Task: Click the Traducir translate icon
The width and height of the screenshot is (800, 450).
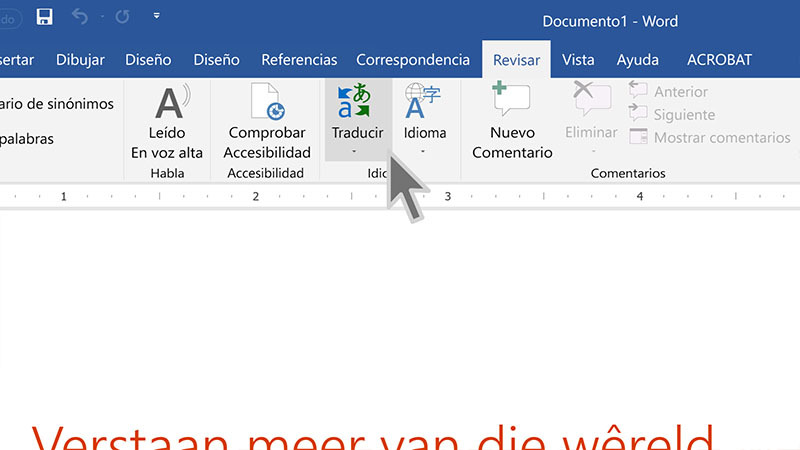Action: [x=357, y=102]
